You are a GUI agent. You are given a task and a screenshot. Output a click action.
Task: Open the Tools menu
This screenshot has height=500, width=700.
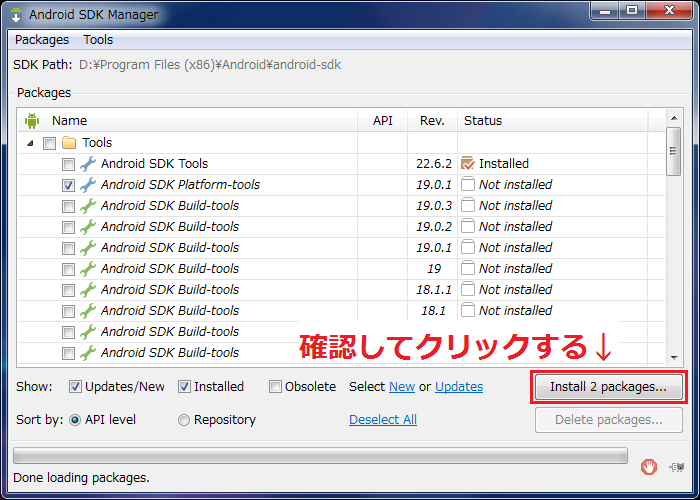(98, 40)
